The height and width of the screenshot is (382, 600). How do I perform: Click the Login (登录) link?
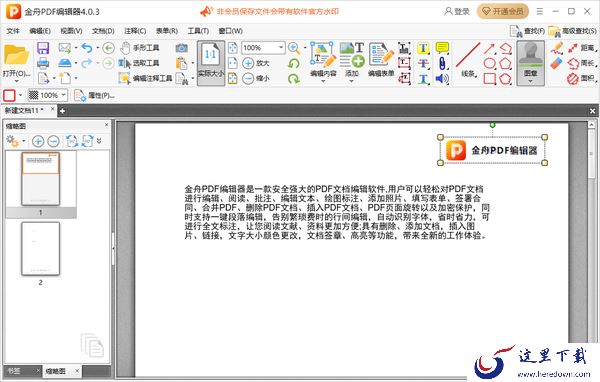pyautogui.click(x=457, y=11)
